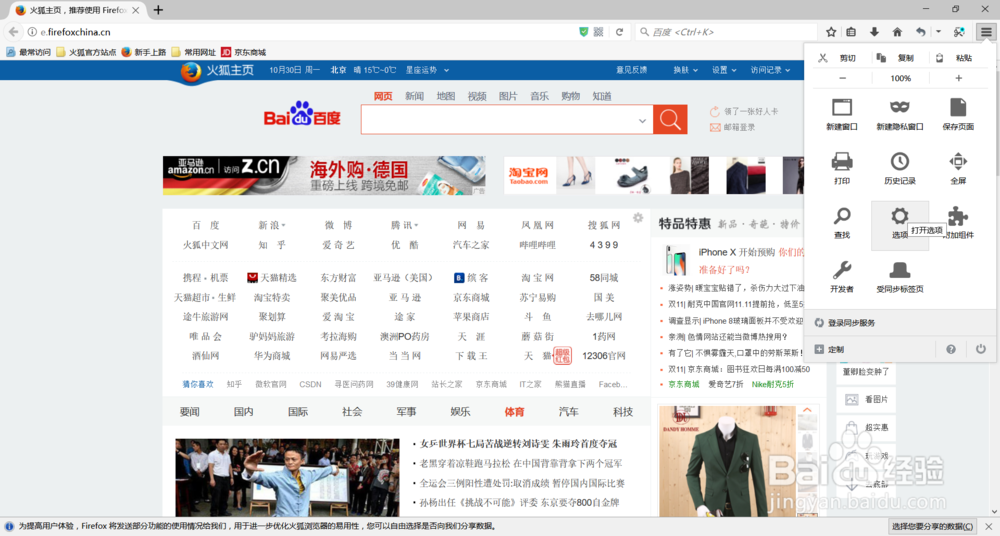Zoom in with plus button
This screenshot has width=1000, height=536.
(x=959, y=78)
